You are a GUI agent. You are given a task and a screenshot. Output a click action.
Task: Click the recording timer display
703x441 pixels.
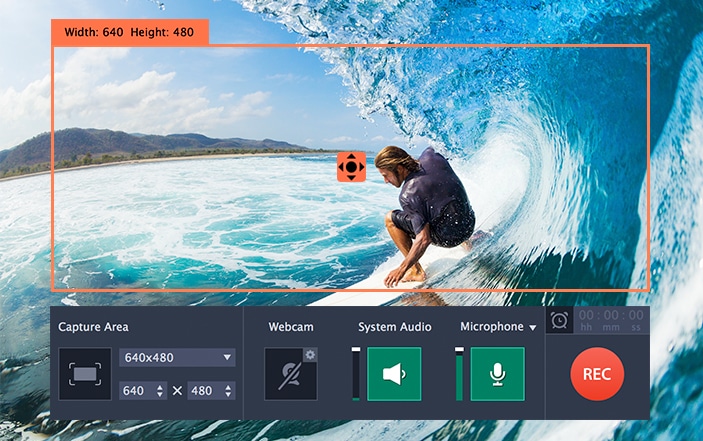610,320
